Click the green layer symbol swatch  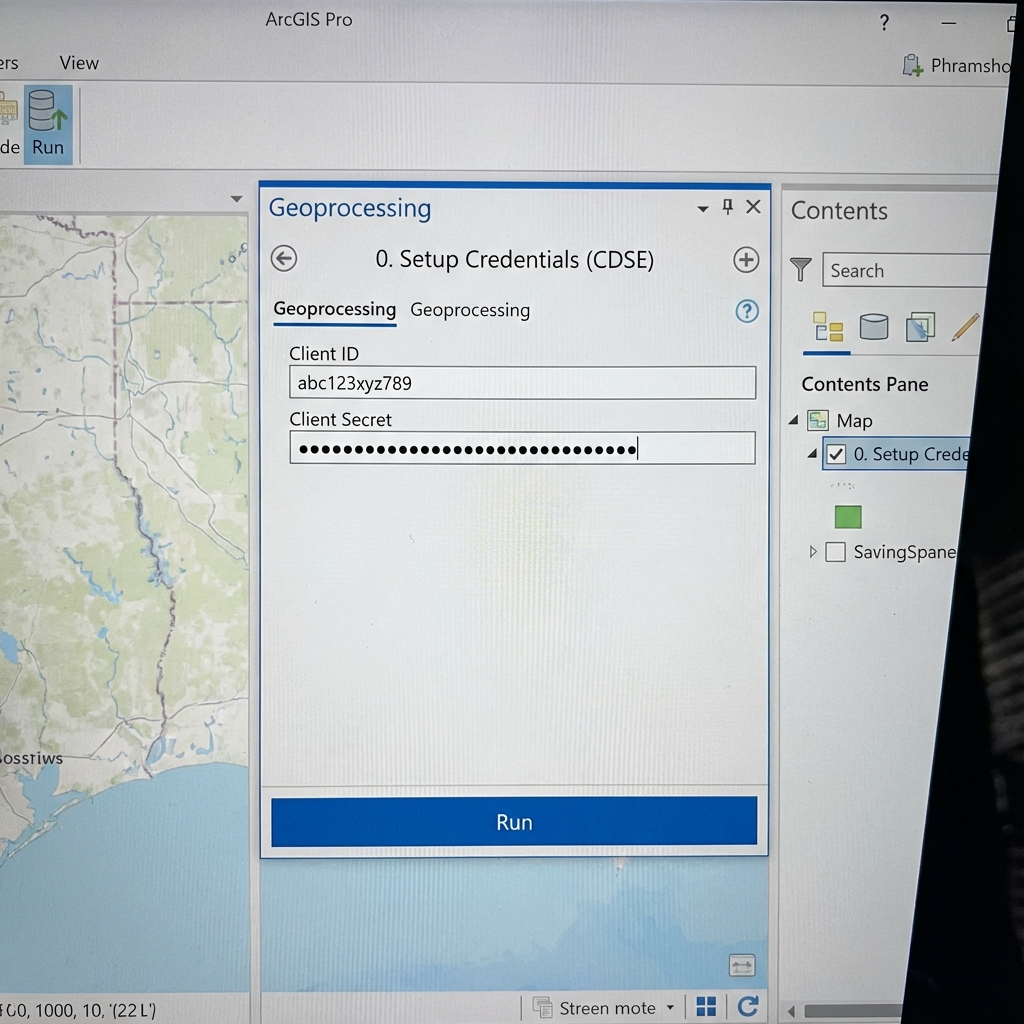click(x=848, y=517)
